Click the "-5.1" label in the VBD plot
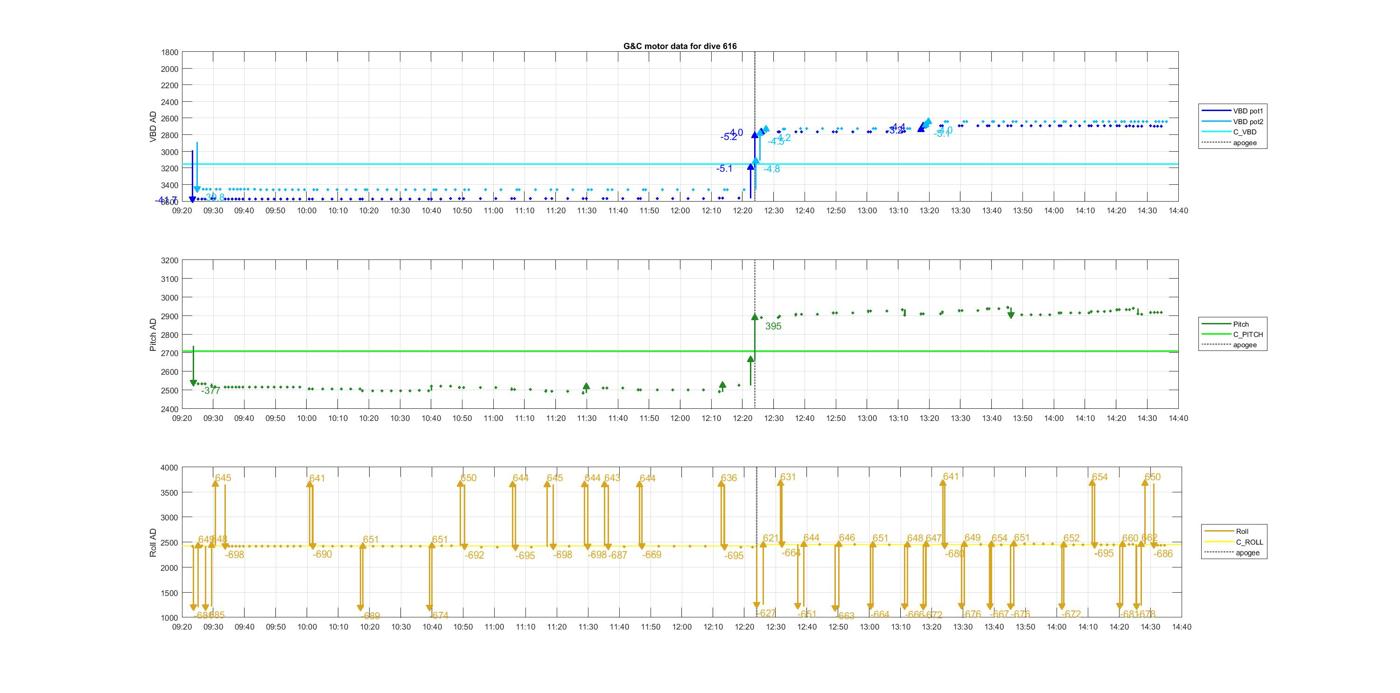 (724, 169)
